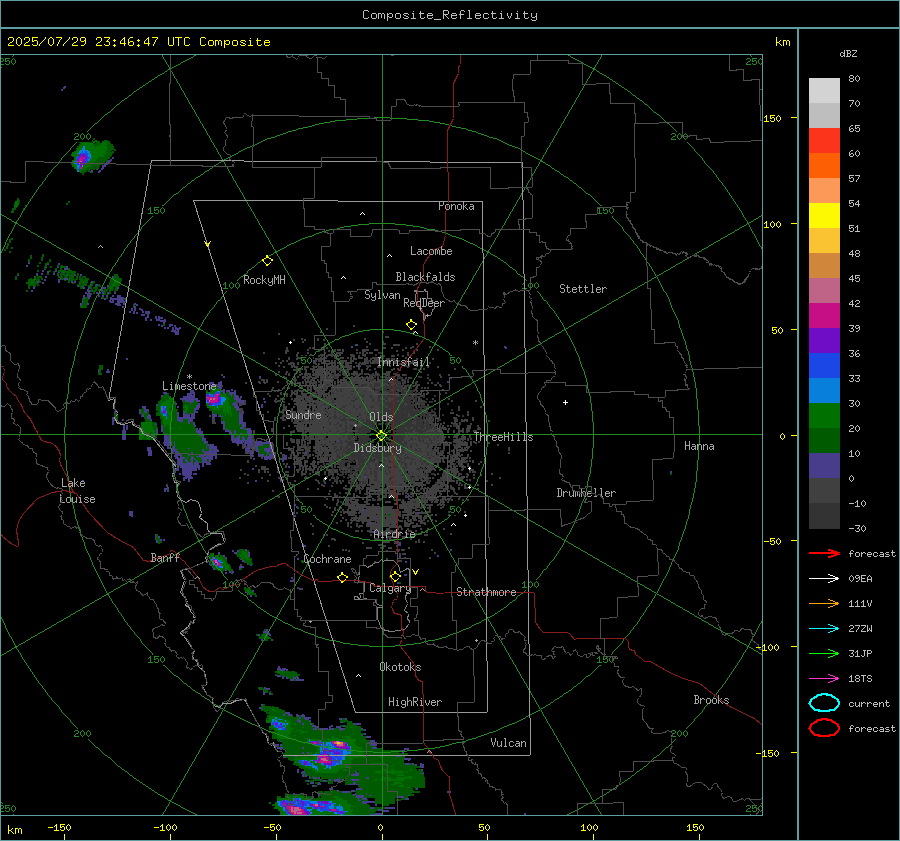Click the Lake Louise label
Screen dimensions: 900x841
tap(77, 491)
